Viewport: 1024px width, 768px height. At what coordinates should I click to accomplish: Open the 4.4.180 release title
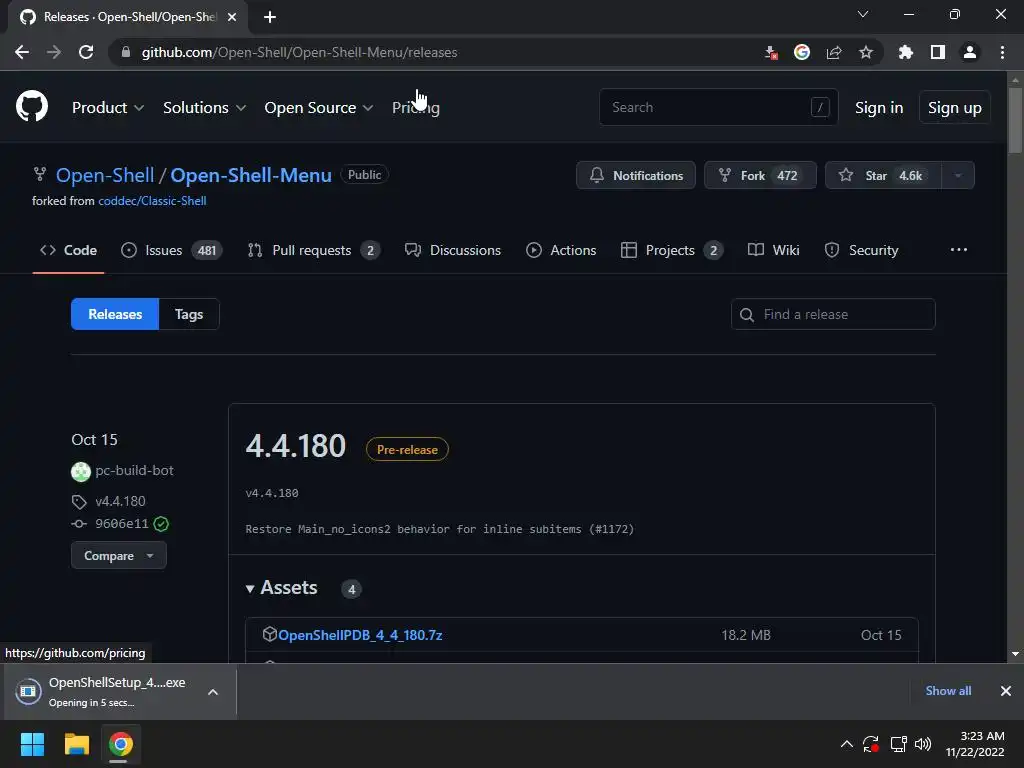295,446
